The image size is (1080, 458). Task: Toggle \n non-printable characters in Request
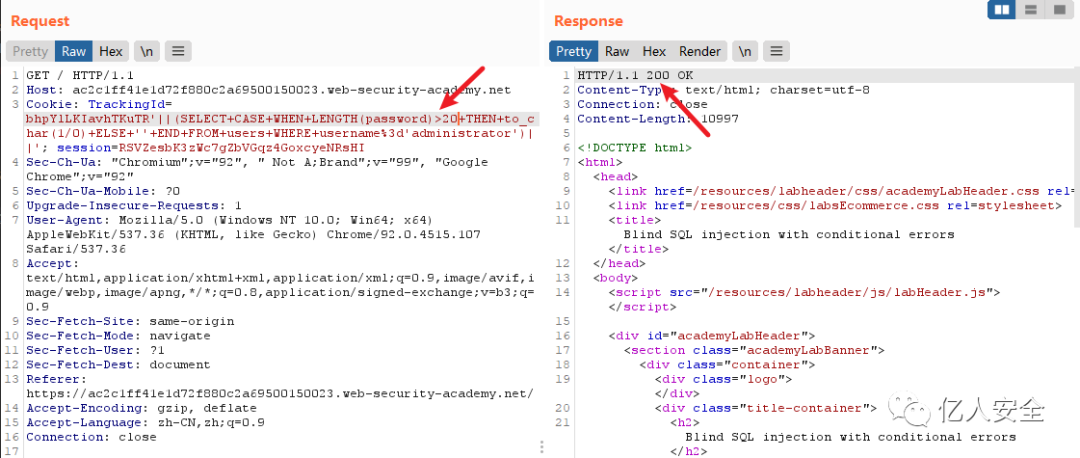click(x=147, y=51)
